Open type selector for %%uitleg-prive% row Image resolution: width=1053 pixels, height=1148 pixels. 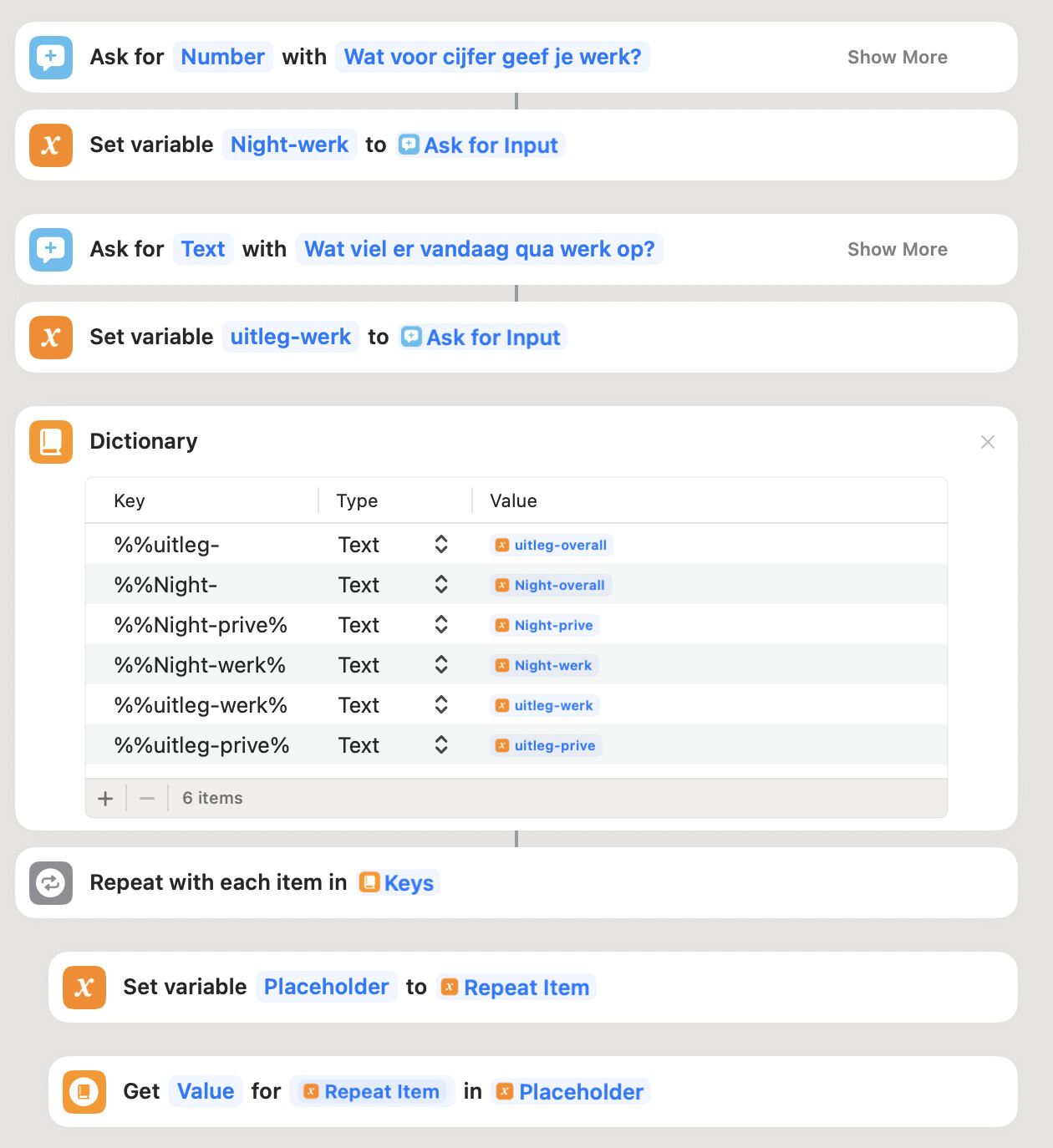click(441, 745)
